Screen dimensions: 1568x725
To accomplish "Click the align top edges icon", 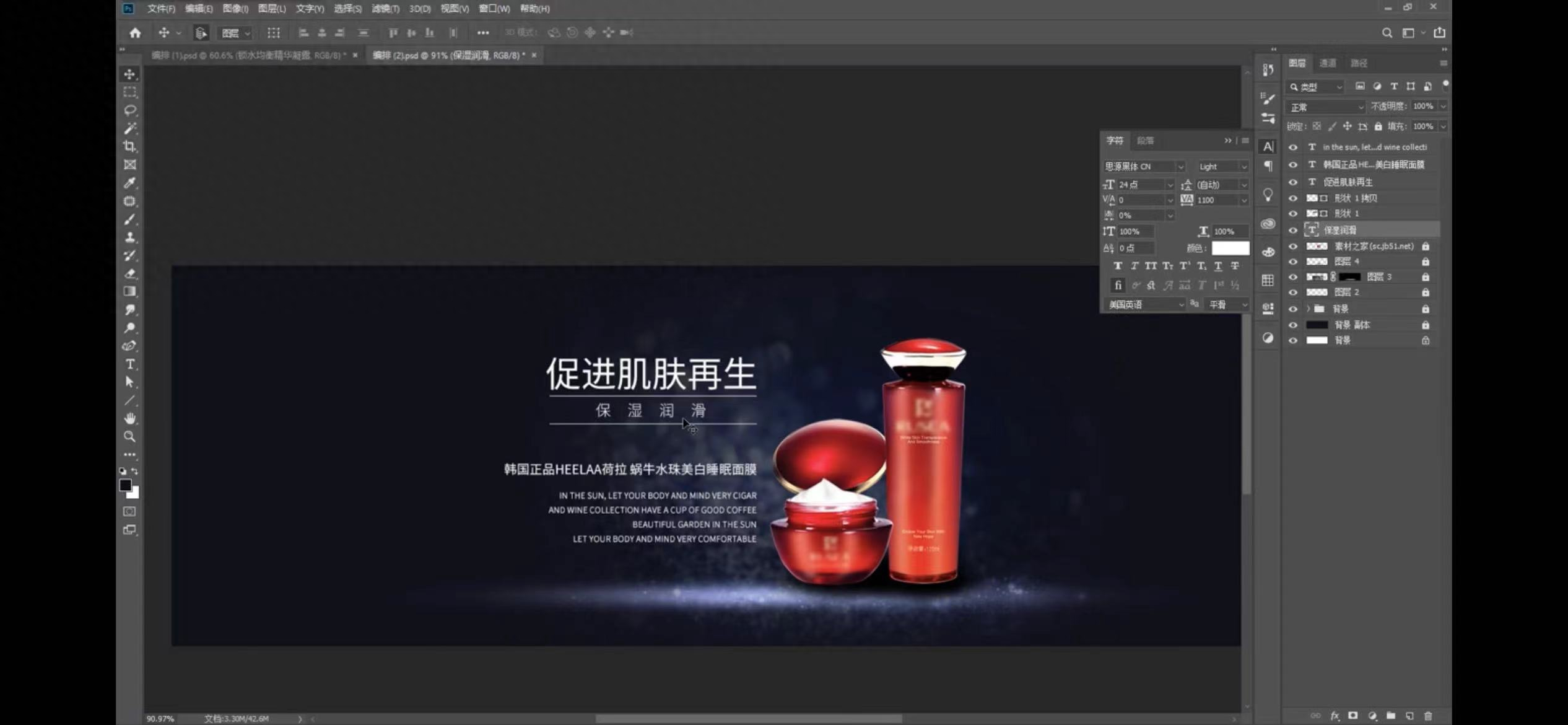I will [x=393, y=33].
